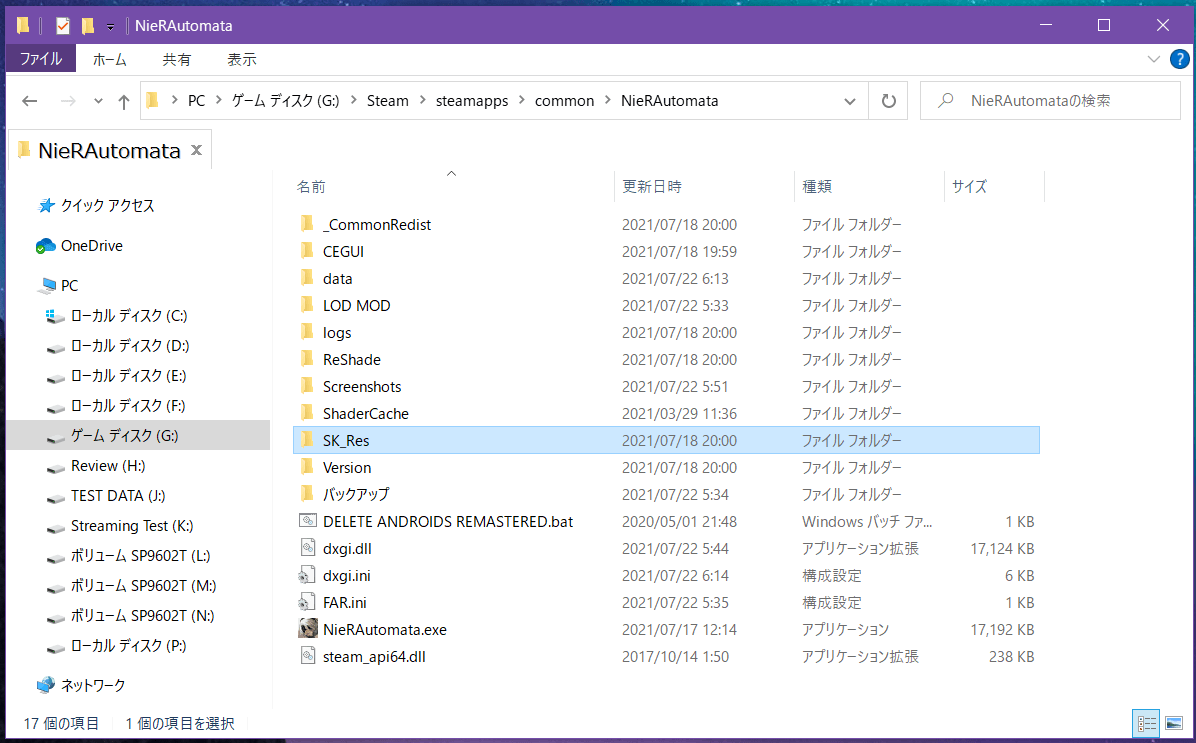Viewport: 1196px width, 743px height.
Task: Close the NieRAutomata folder tab
Action: [x=196, y=150]
